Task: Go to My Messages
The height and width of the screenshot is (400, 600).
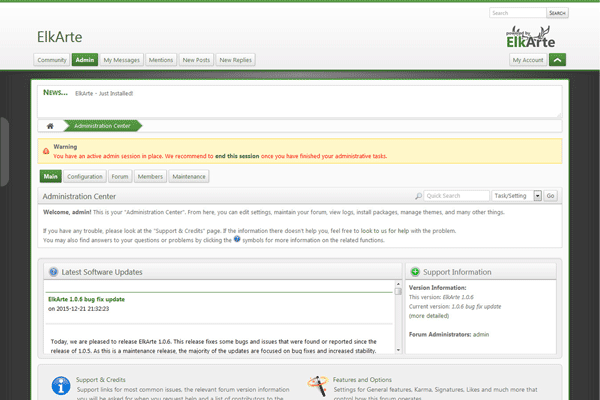Action: point(122,60)
